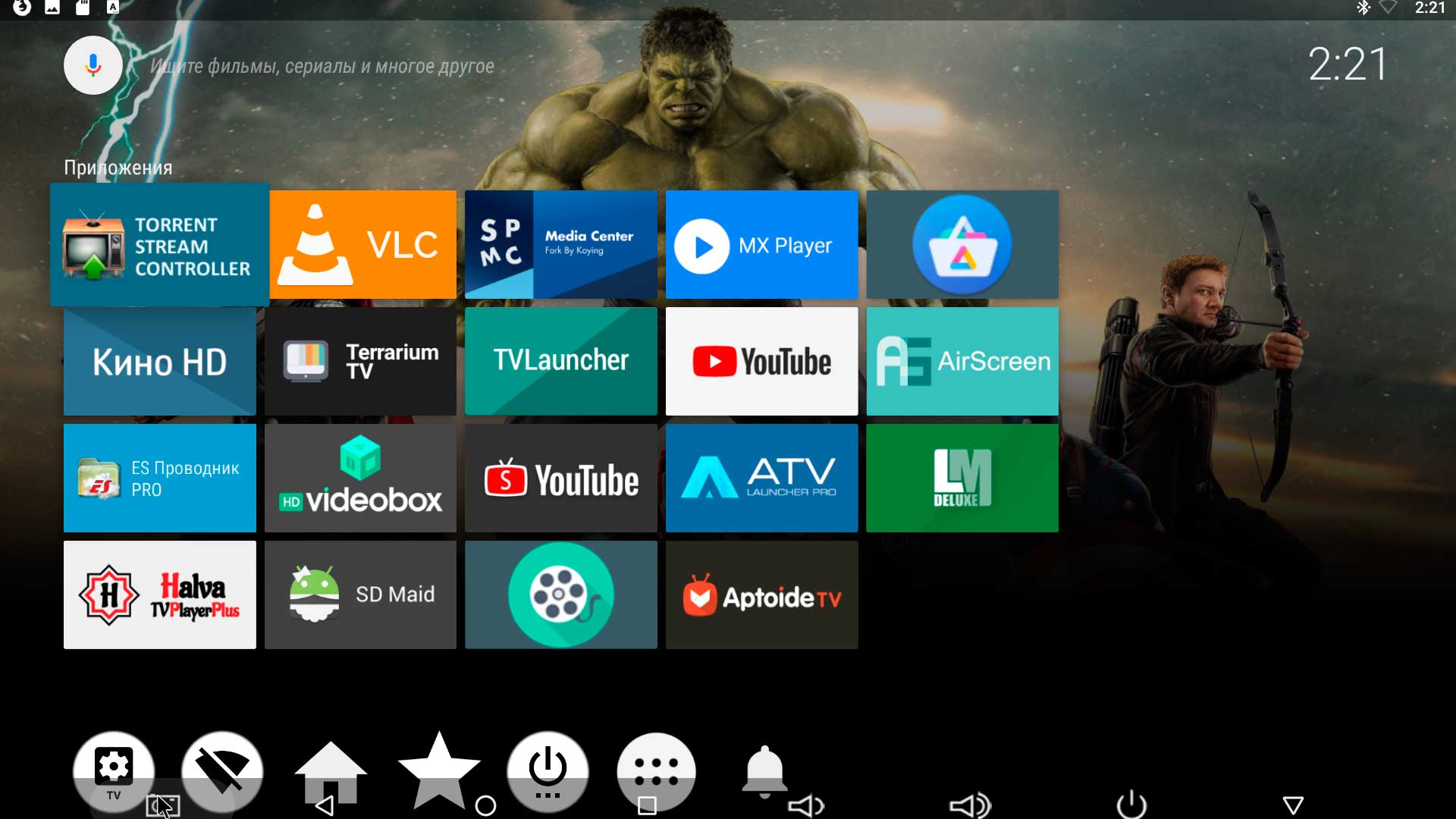This screenshot has width=1456, height=819.
Task: Click the voice search microphone button
Action: [x=93, y=67]
